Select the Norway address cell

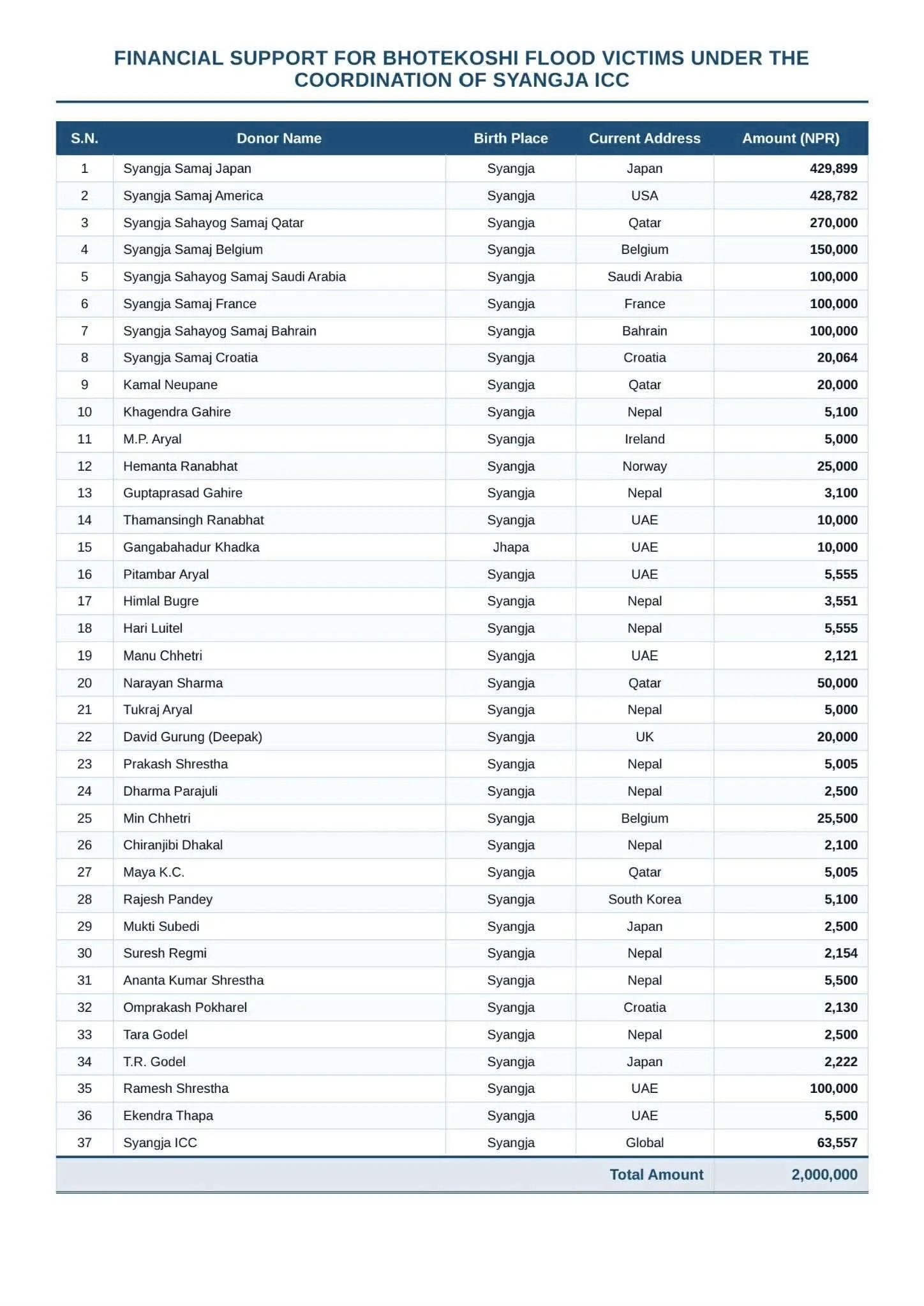pos(645,466)
